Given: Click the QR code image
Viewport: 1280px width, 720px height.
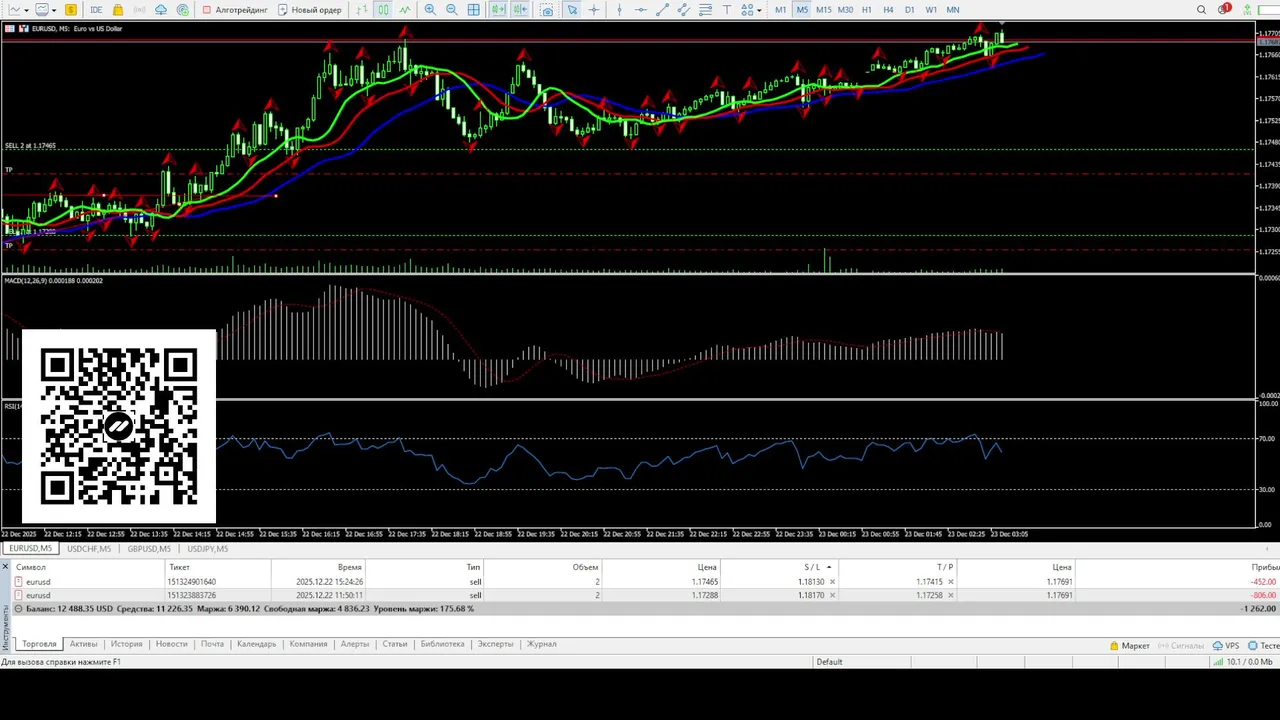Looking at the screenshot, I should point(119,427).
